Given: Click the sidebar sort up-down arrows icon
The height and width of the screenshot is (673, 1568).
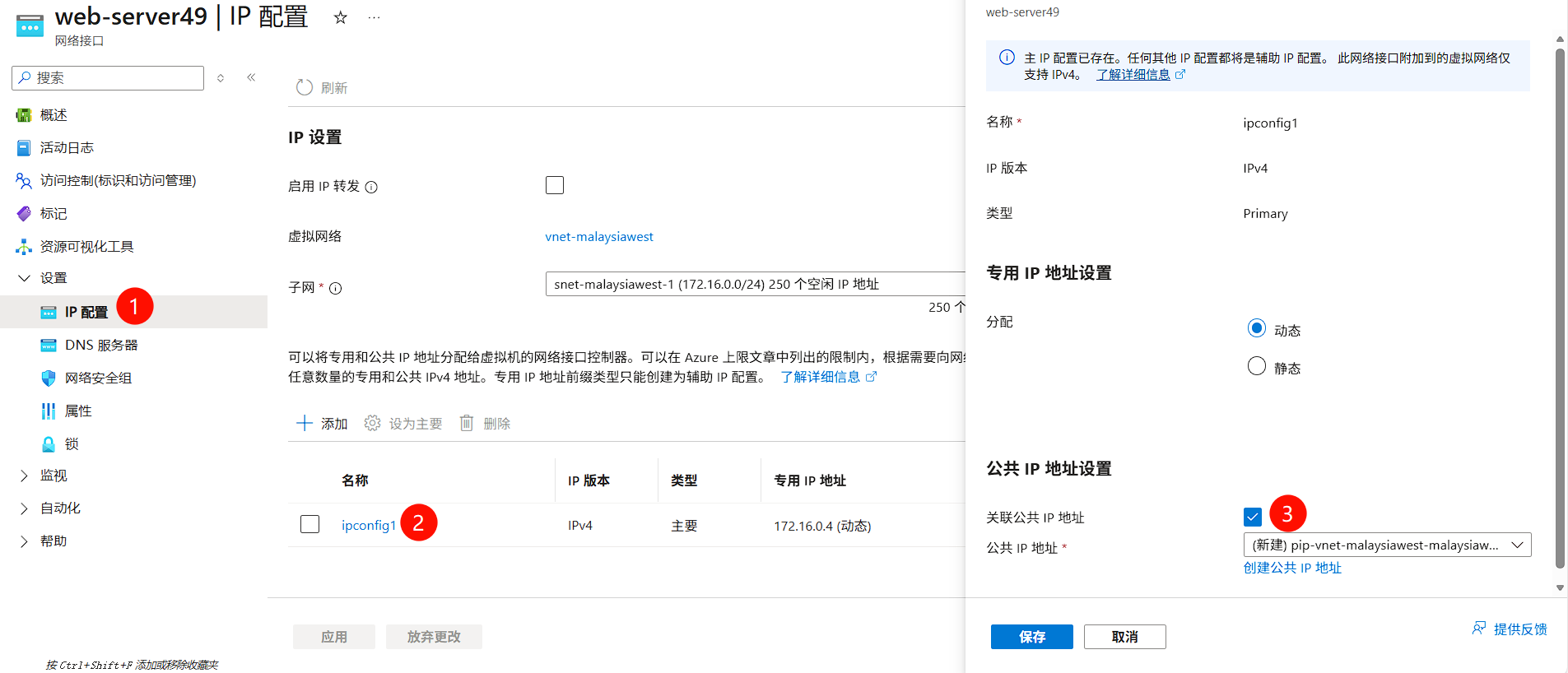Looking at the screenshot, I should pyautogui.click(x=221, y=78).
